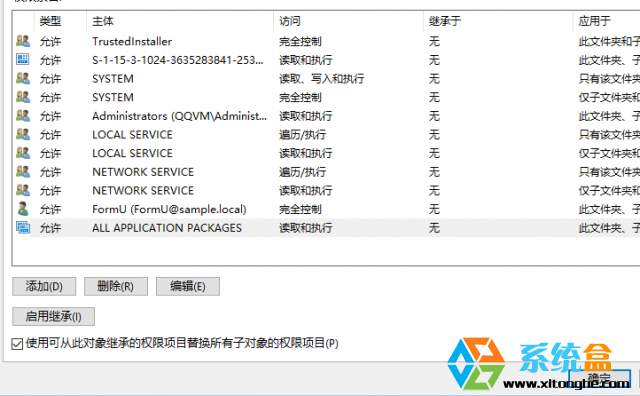Click the 删除(R) button
The image size is (640, 396).
tap(116, 286)
